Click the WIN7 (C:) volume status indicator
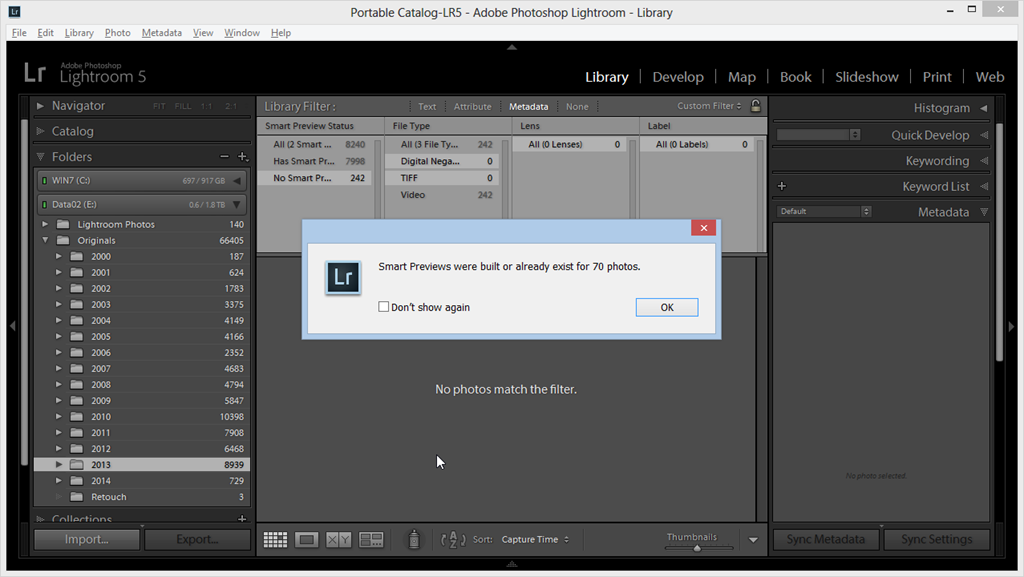 (x=44, y=181)
